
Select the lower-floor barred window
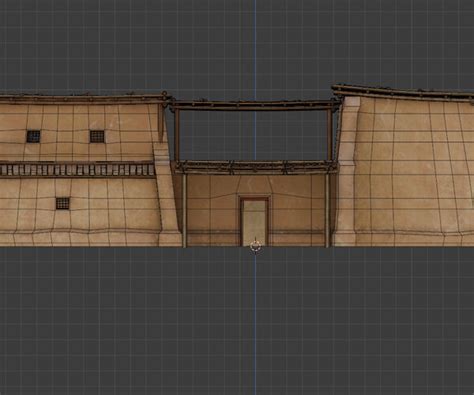(63, 203)
